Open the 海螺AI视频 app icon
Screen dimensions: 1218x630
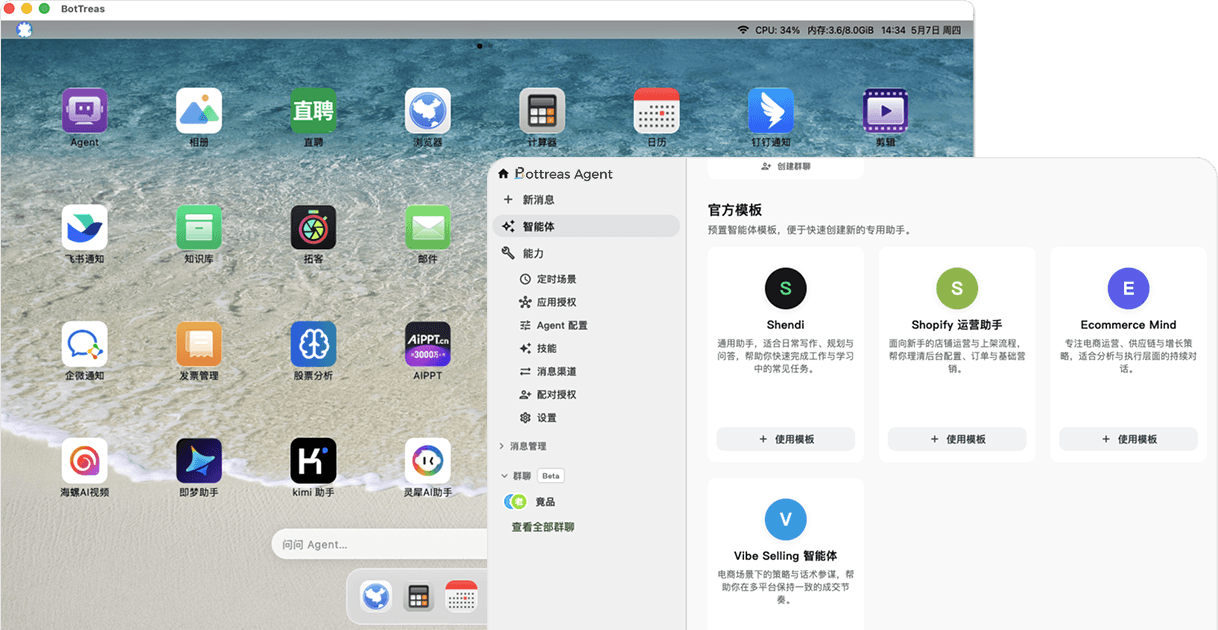coord(85,461)
